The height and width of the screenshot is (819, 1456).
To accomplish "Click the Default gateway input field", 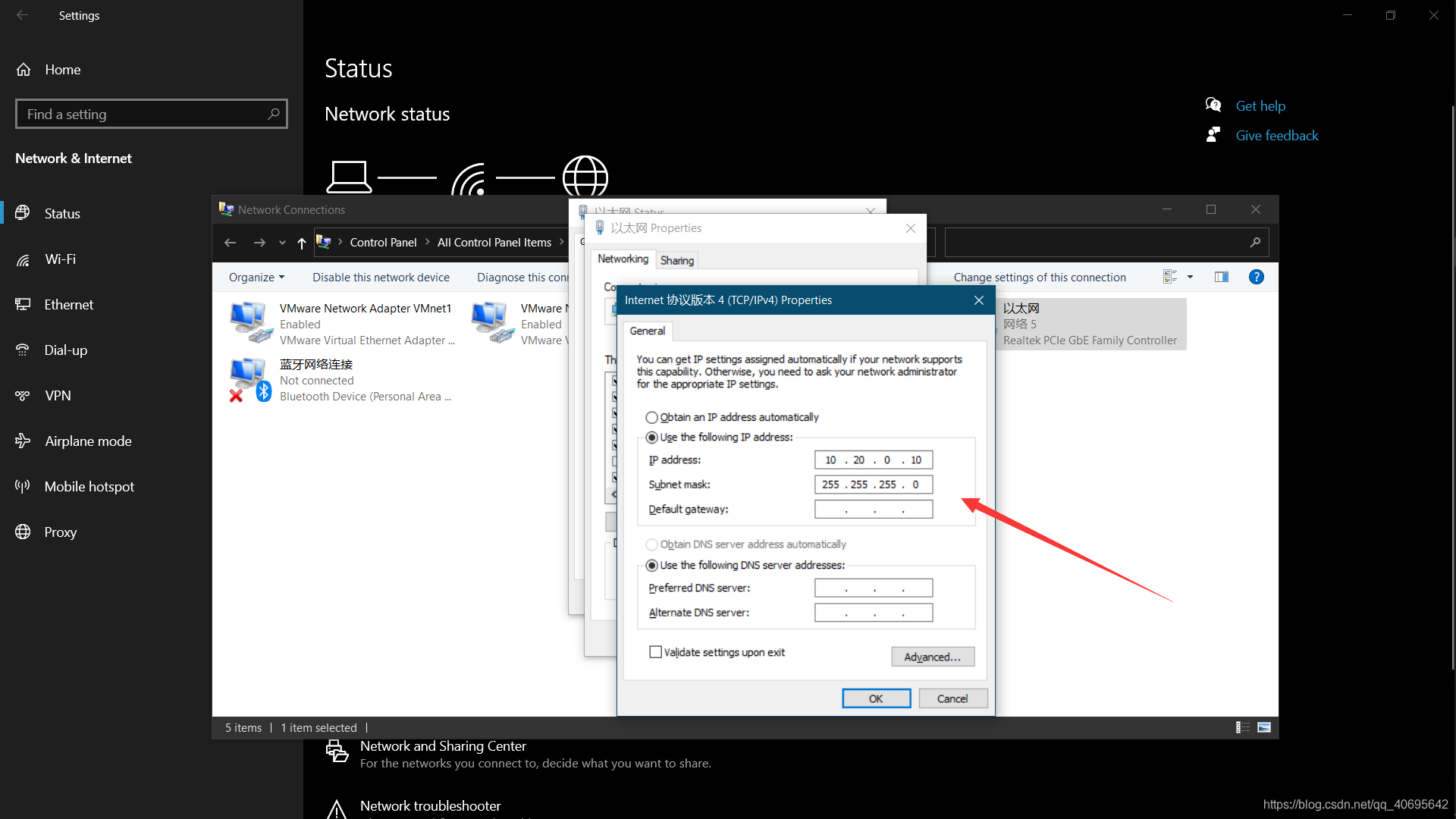I will click(x=873, y=509).
